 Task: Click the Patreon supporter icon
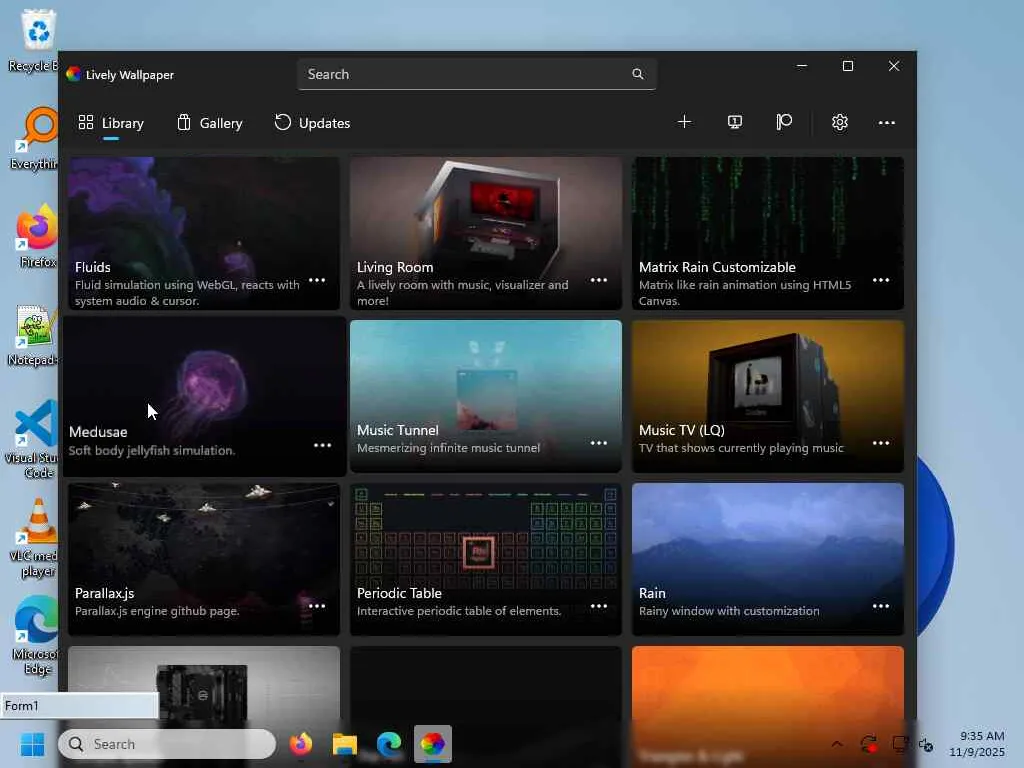(784, 122)
